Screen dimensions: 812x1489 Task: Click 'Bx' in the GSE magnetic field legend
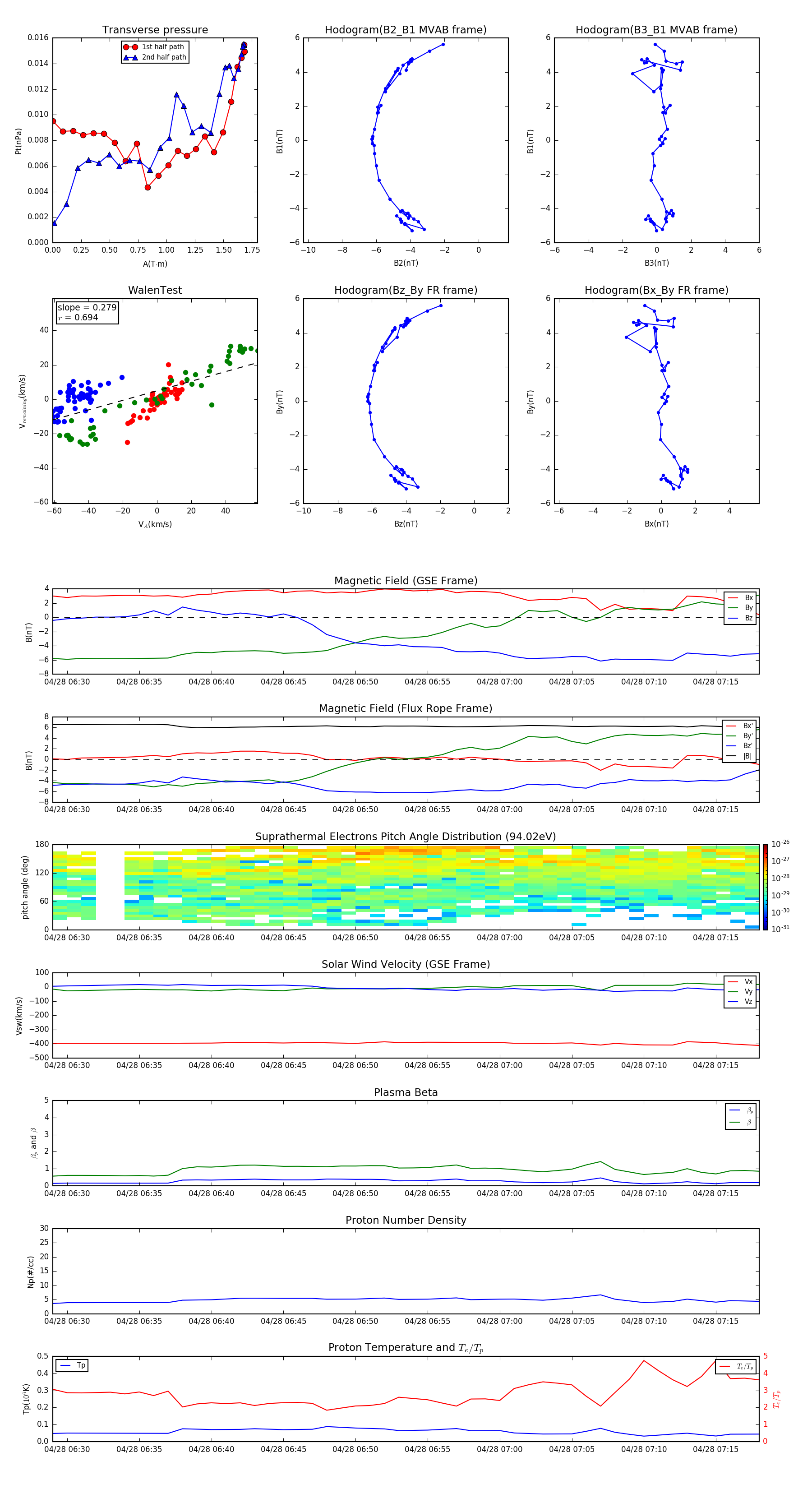tap(742, 598)
